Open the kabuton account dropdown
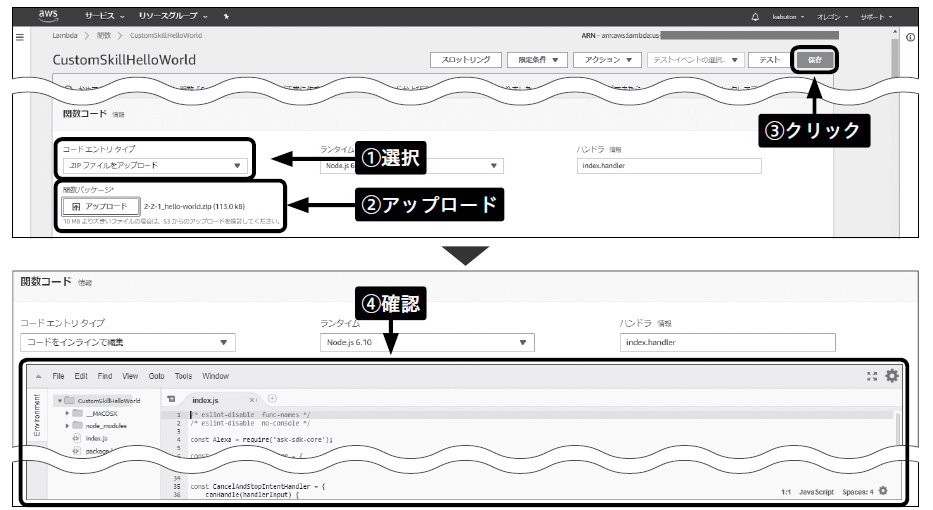 [x=788, y=17]
